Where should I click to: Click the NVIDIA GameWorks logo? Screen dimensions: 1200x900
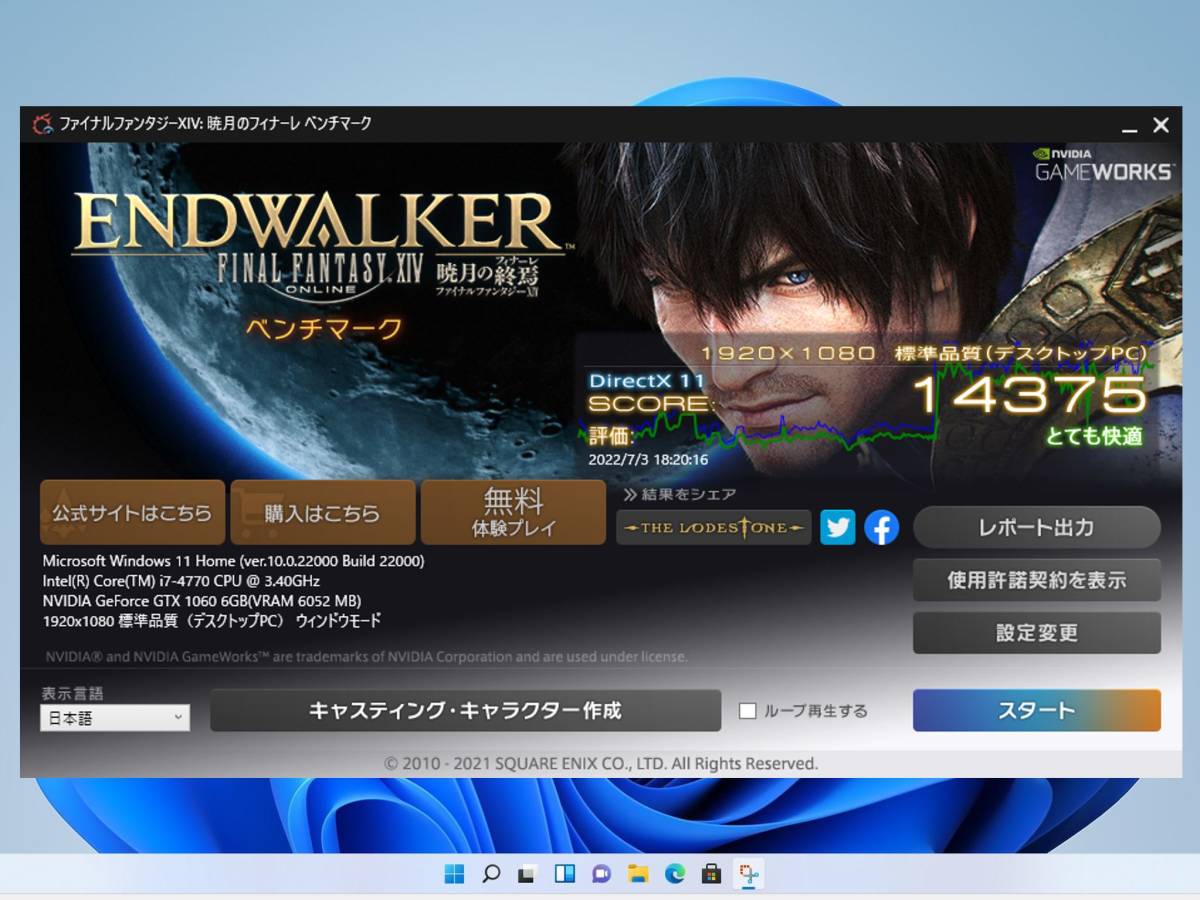tap(1102, 166)
